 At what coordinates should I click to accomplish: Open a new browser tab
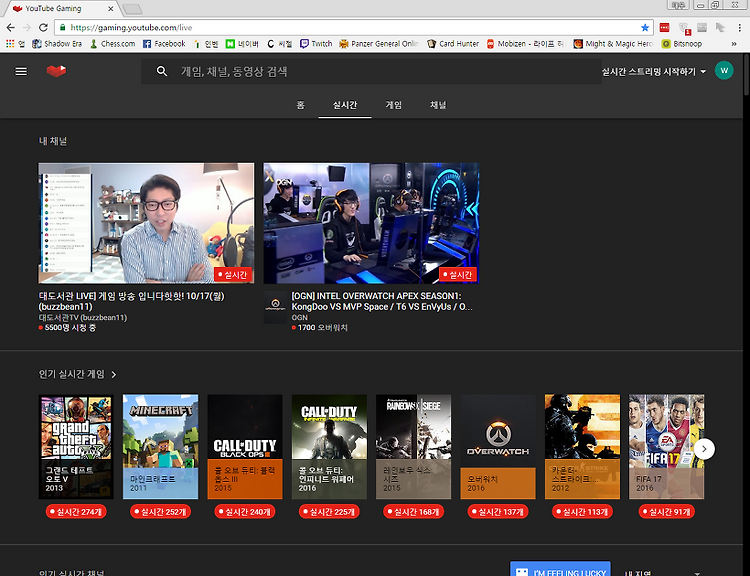pos(132,9)
